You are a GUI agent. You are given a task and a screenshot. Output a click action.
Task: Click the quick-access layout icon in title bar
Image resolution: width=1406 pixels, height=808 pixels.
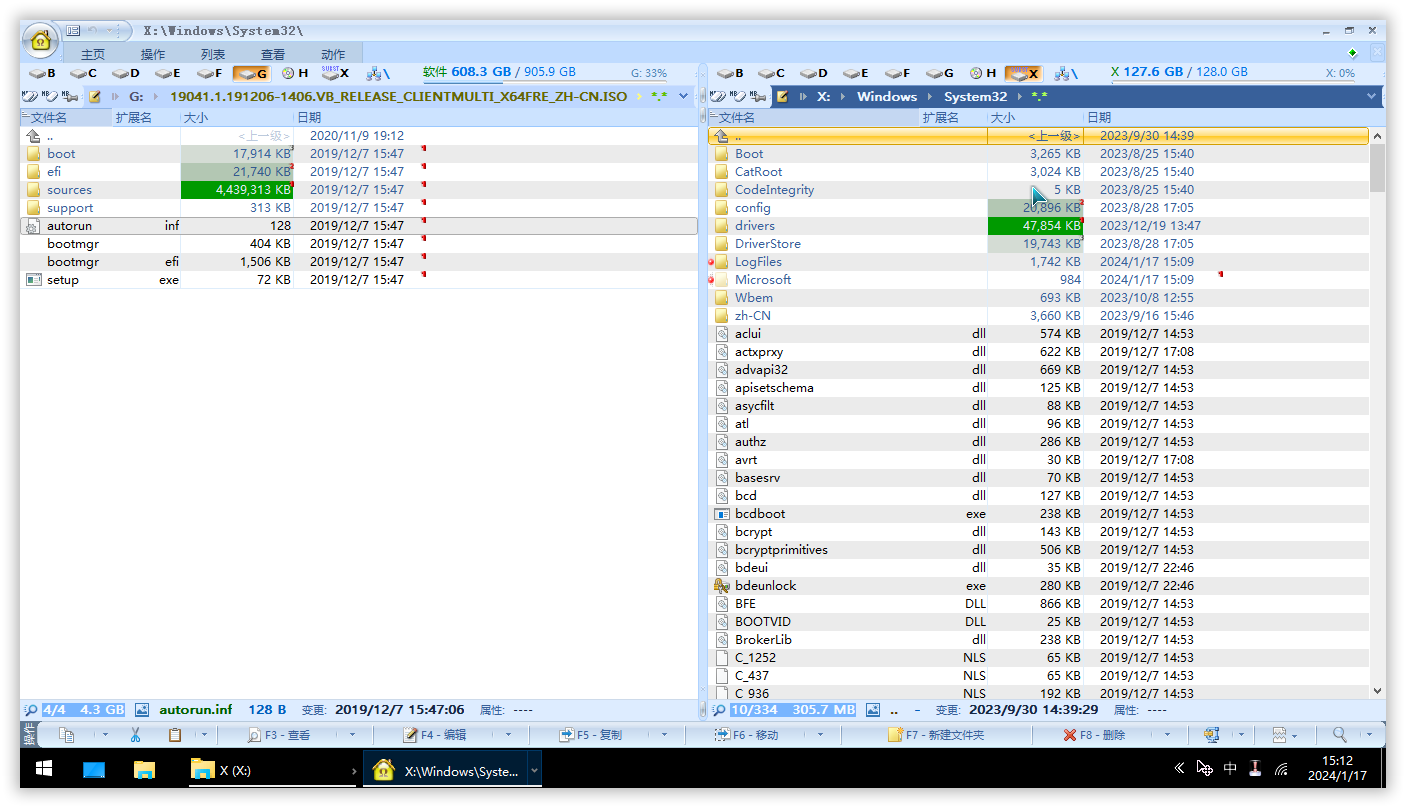73,31
